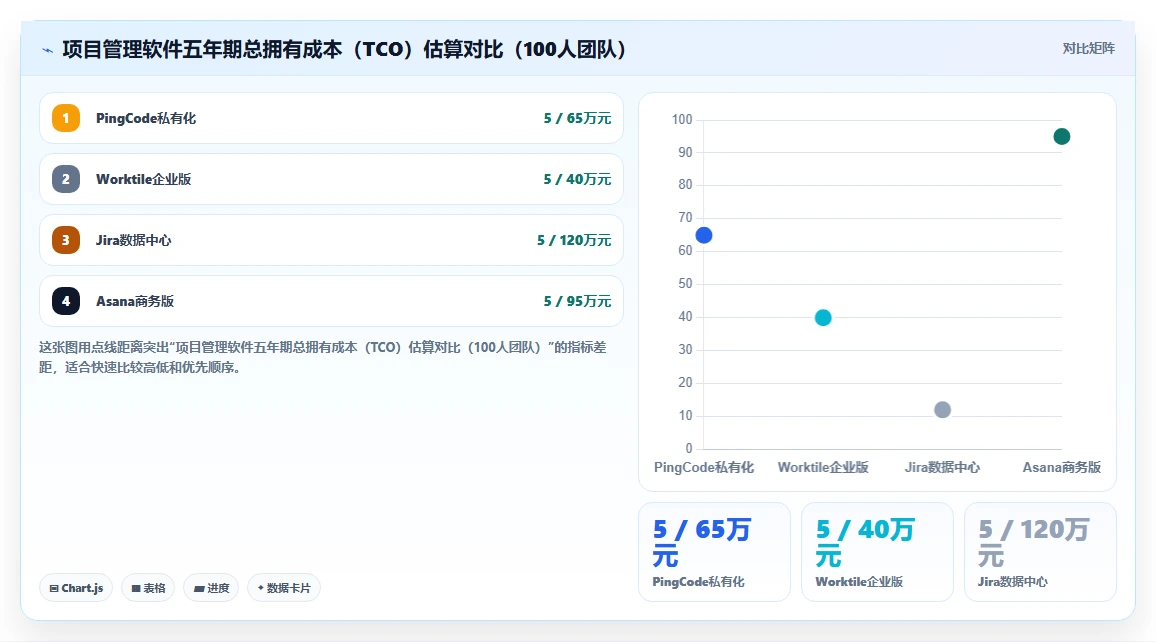Viewport: 1156px width, 642px height.
Task: Select the orange rank 1 badge
Action: coord(66,118)
